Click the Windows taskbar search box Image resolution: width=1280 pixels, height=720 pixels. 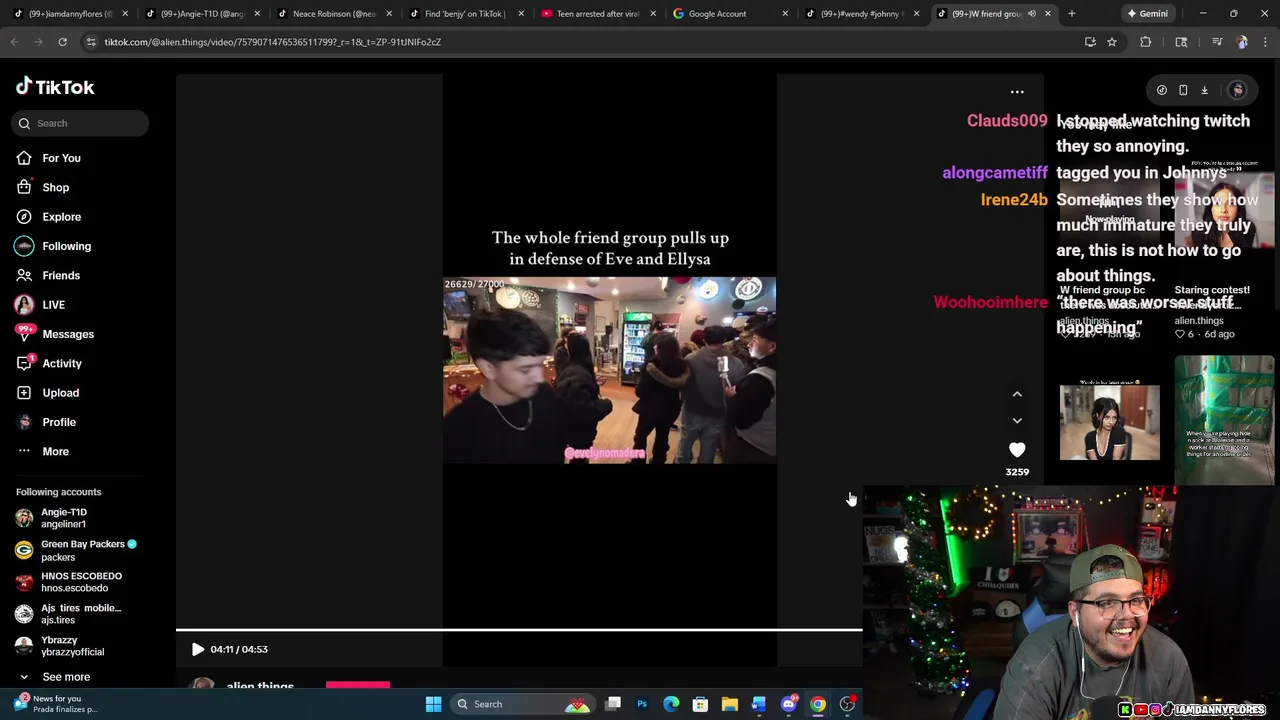[522, 704]
